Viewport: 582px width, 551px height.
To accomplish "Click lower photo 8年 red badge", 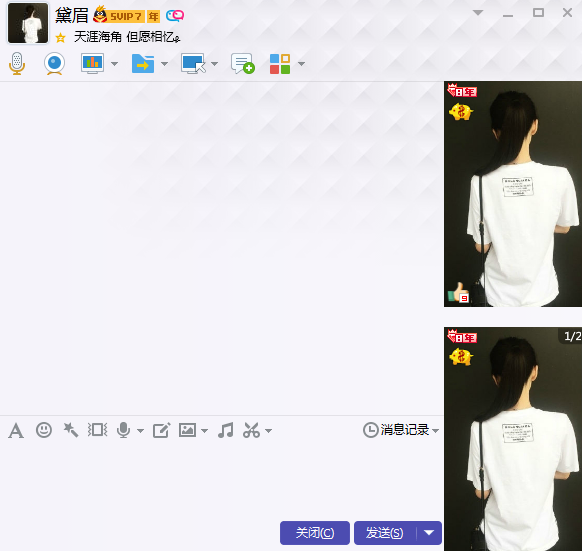I will 462,336.
